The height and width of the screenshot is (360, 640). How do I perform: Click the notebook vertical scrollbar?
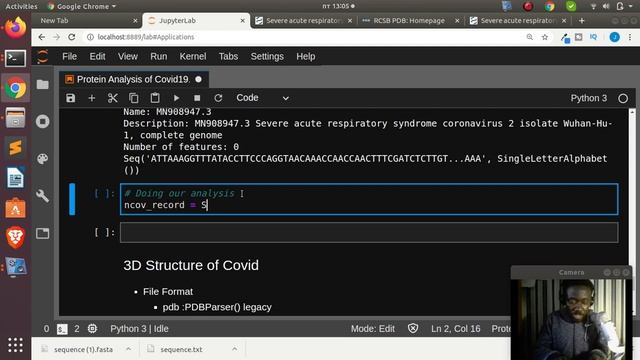pos(632,212)
